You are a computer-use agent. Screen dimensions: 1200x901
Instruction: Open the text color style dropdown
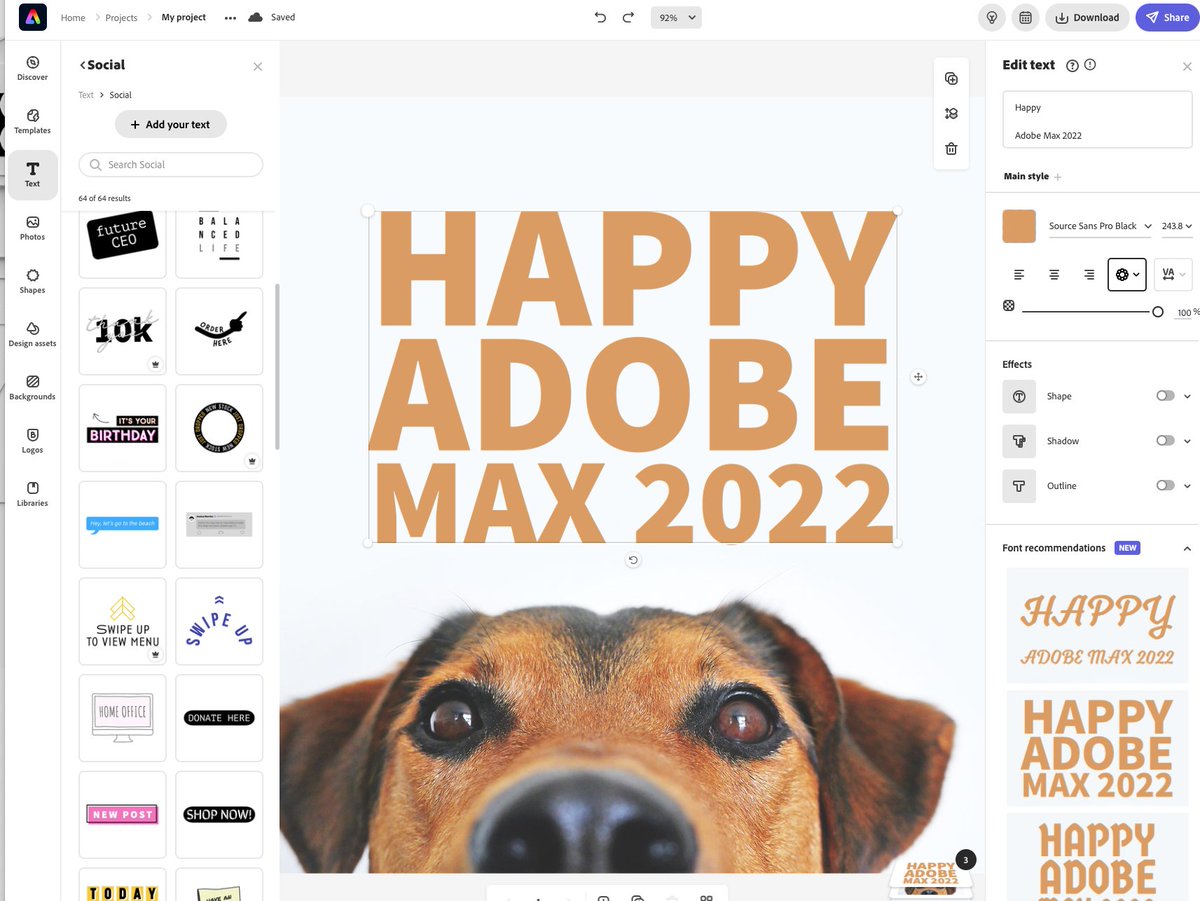pos(1127,274)
